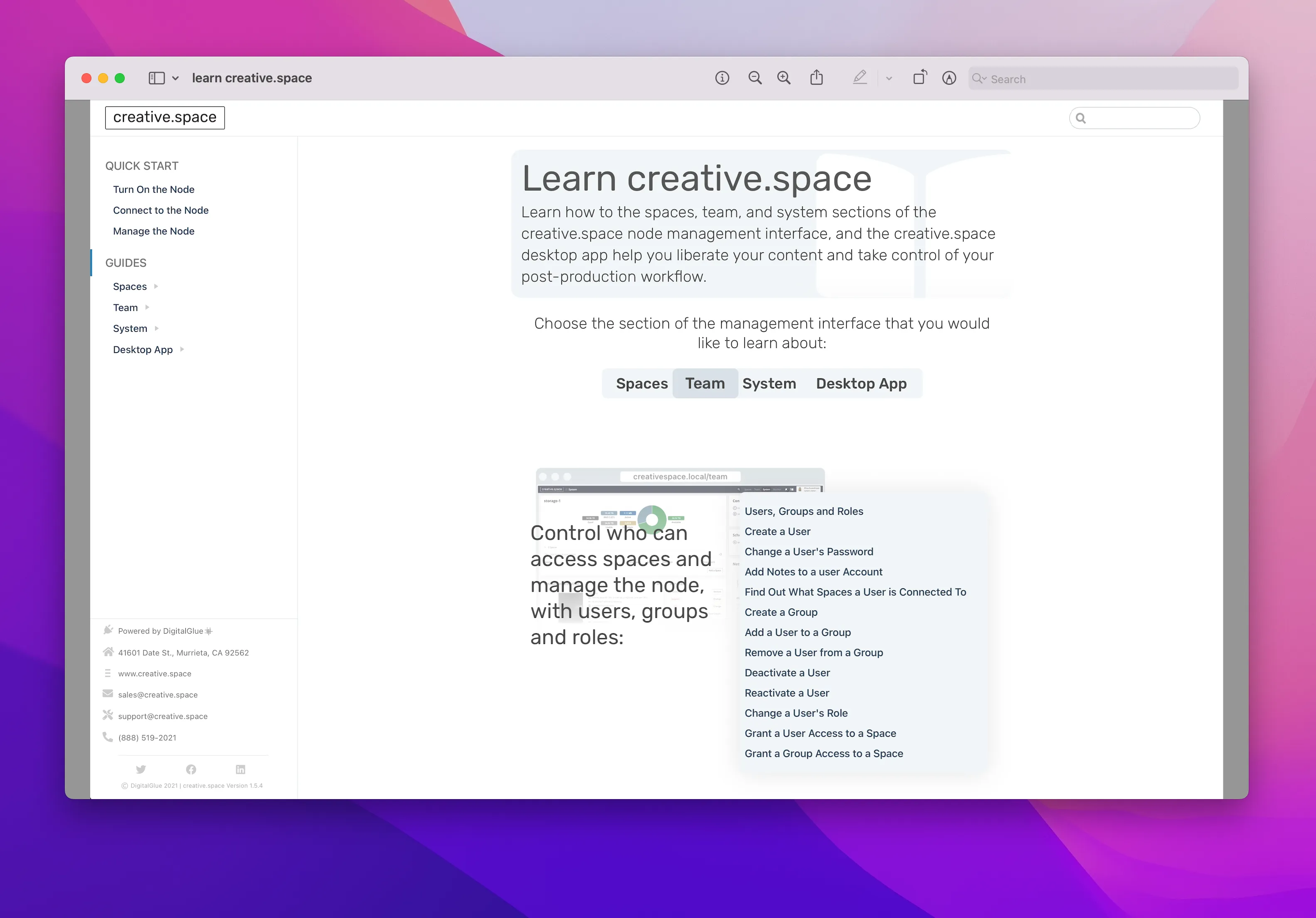Rotate the page with the rotate icon
1316x918 pixels.
(x=919, y=77)
